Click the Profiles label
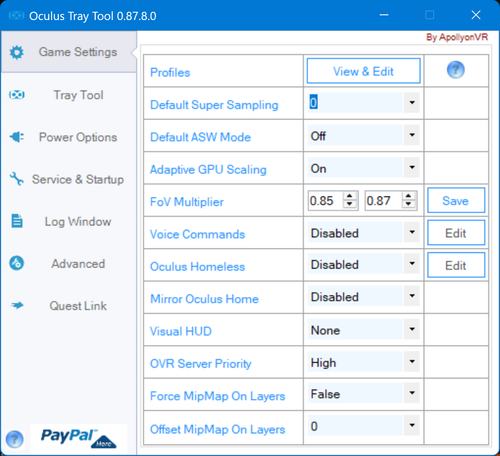The width and height of the screenshot is (500, 456). 170,72
